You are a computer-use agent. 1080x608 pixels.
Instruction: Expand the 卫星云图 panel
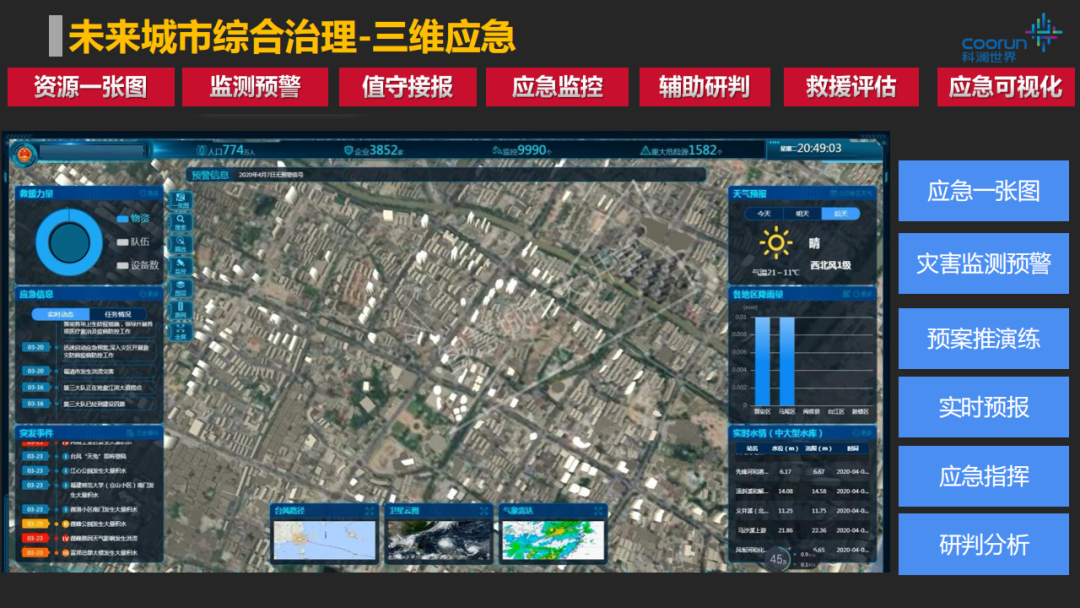coord(484,511)
